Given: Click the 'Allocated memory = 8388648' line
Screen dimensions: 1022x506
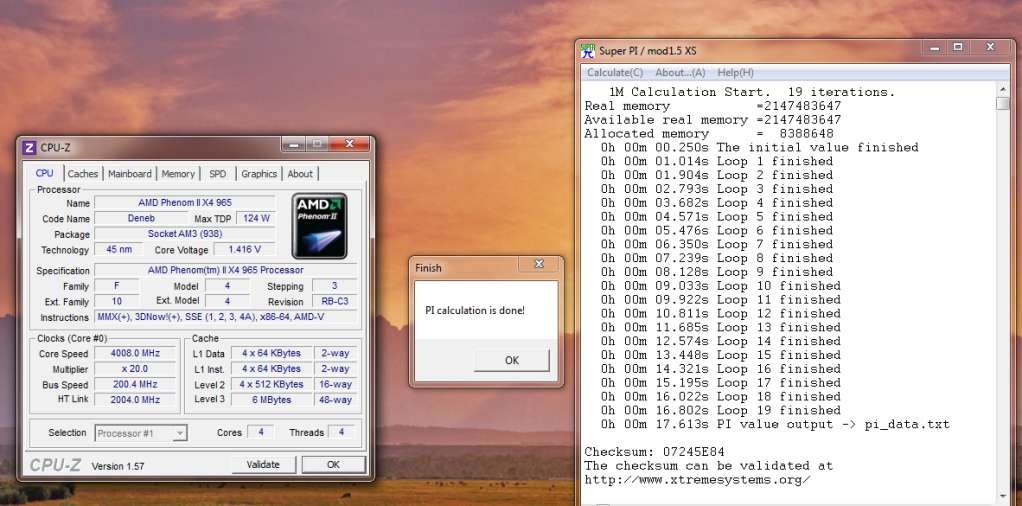Looking at the screenshot, I should 708,134.
